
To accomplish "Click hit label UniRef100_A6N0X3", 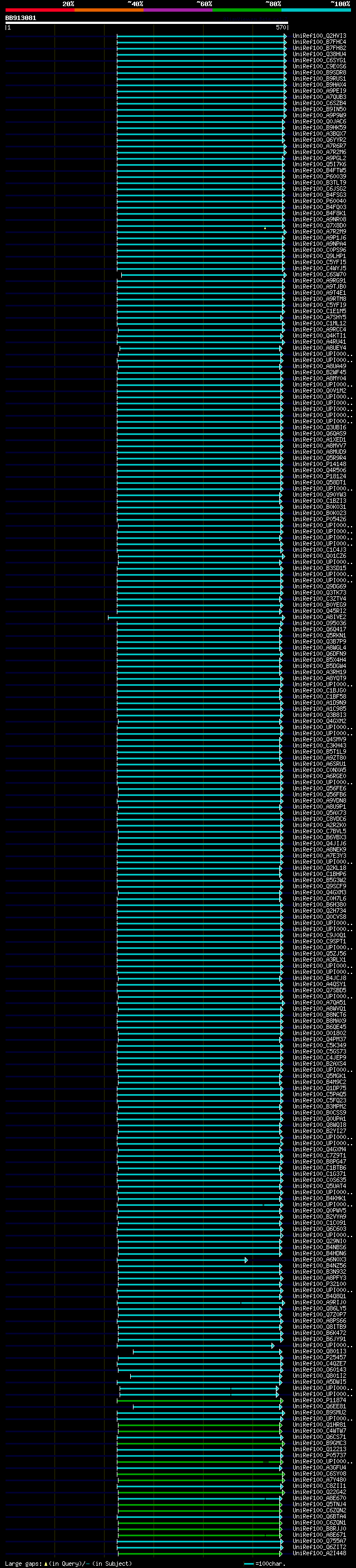I will point(319,1260).
